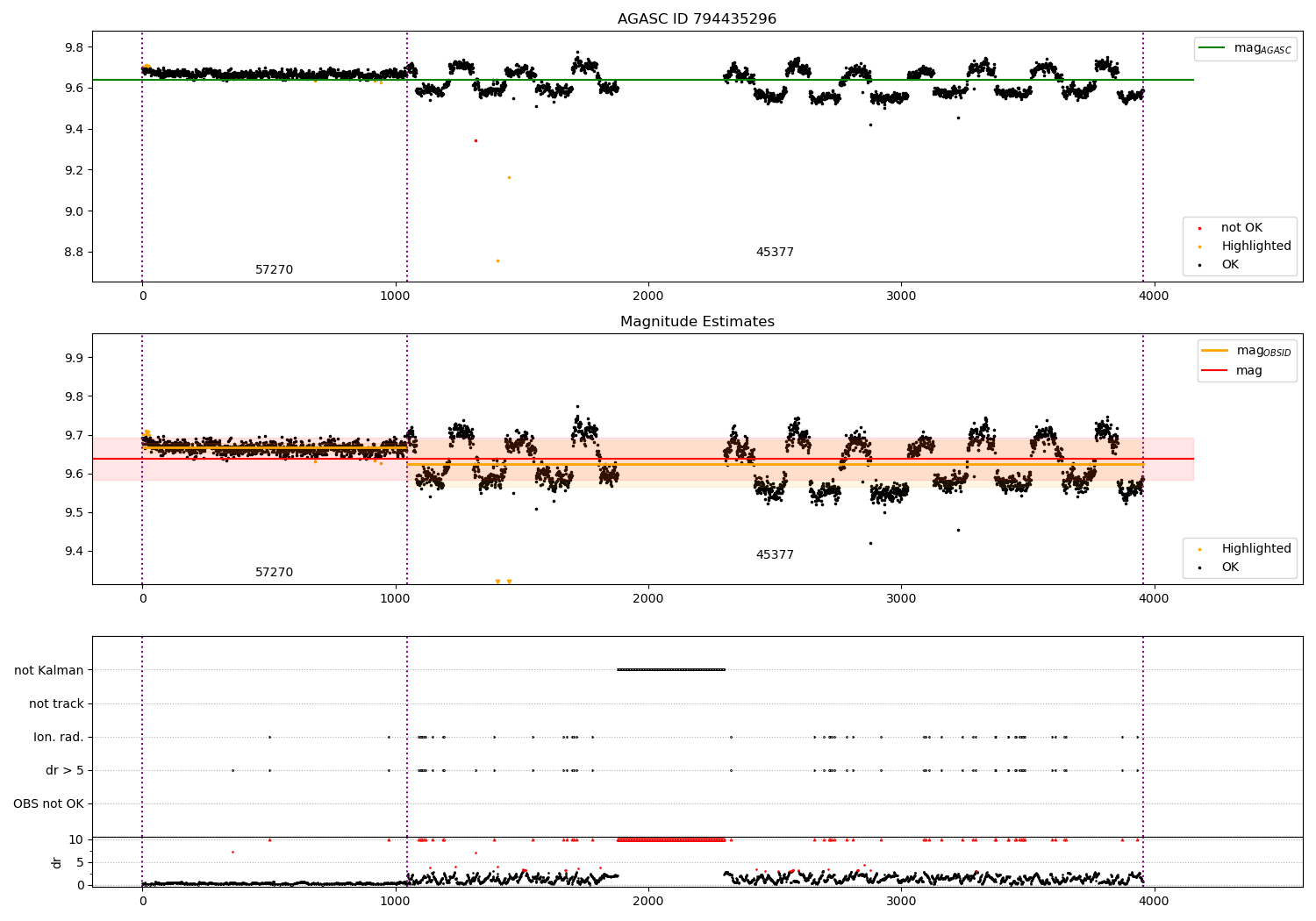Click the 'not track' axis label

tap(56, 703)
